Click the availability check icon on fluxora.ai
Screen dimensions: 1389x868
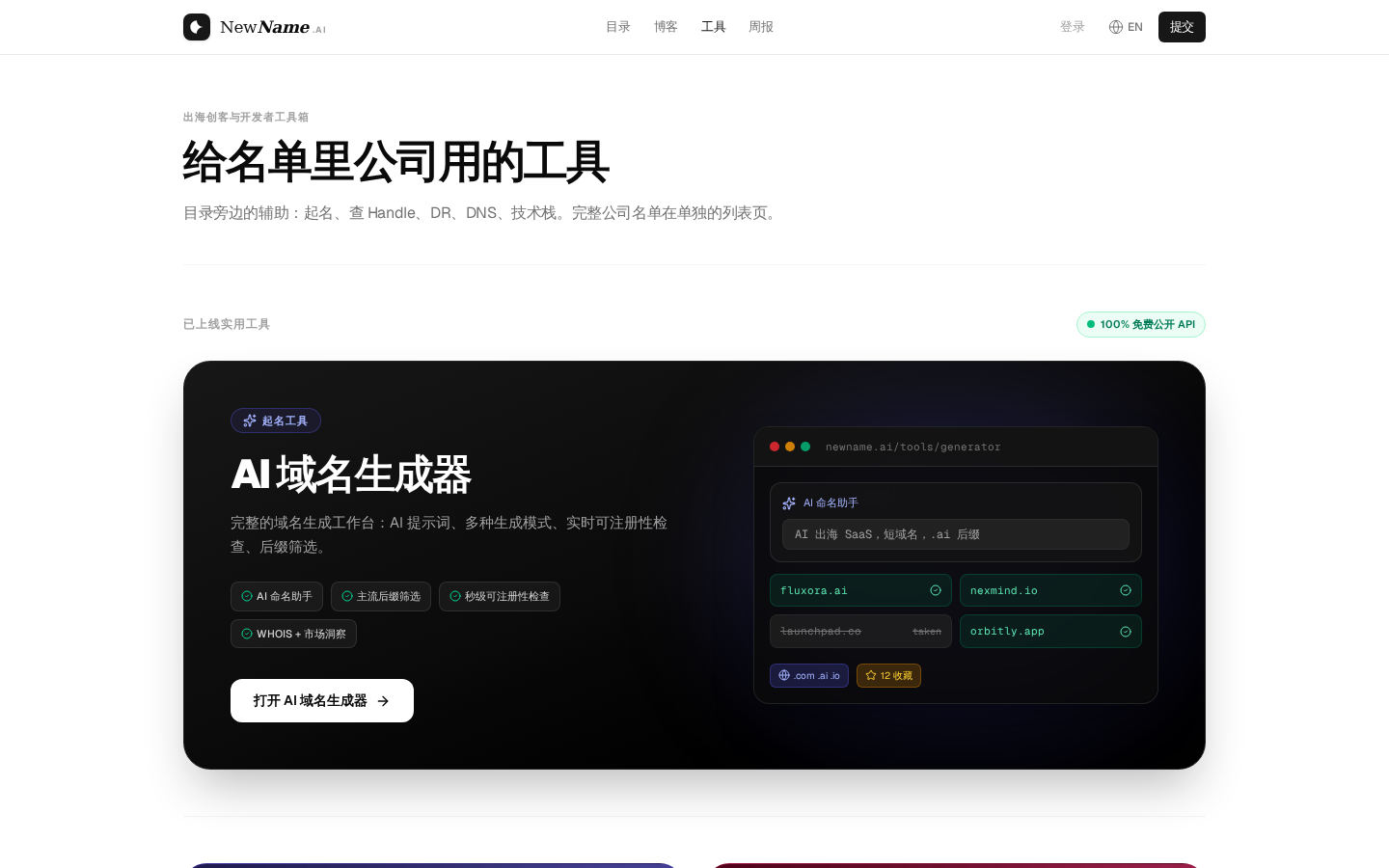(936, 590)
